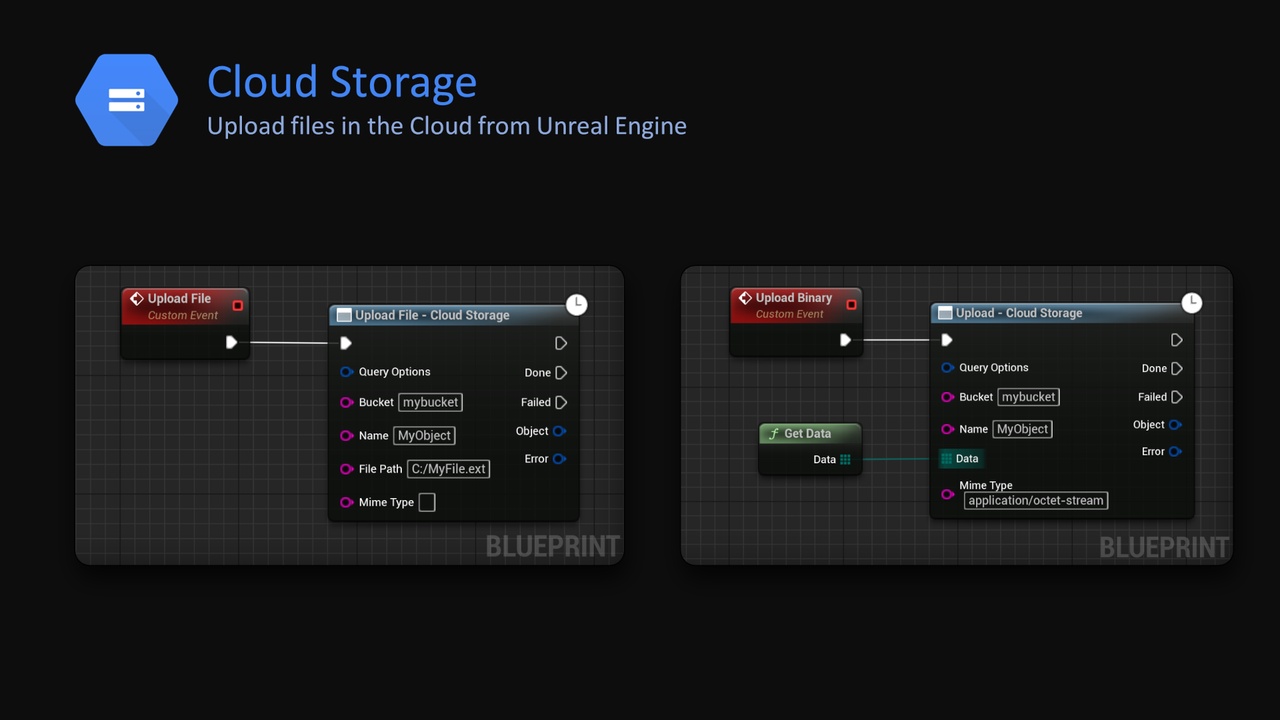This screenshot has height=720, width=1280.
Task: Click the exec output pin of Upload Binary event
Action: click(x=845, y=340)
